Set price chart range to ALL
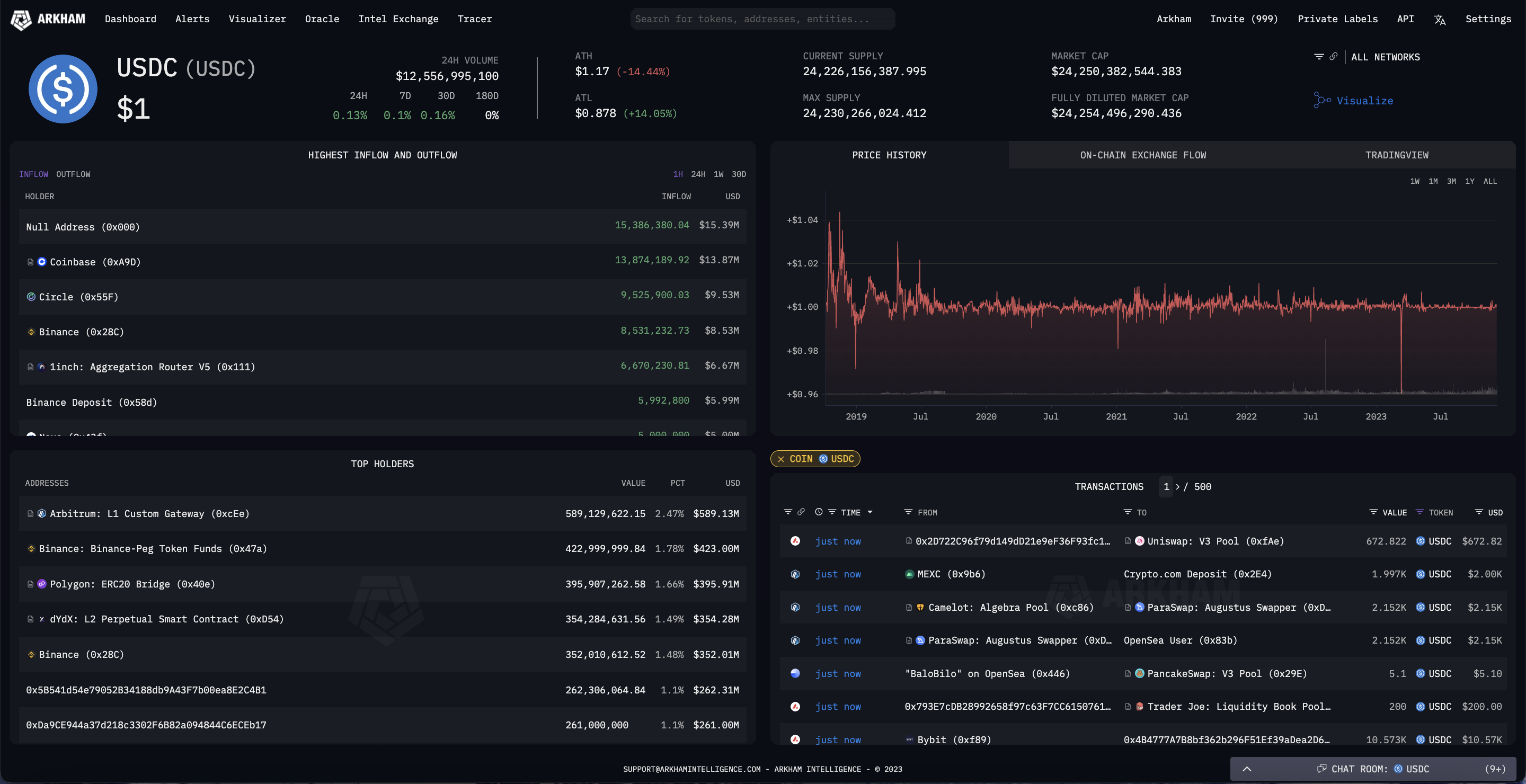 tap(1490, 181)
